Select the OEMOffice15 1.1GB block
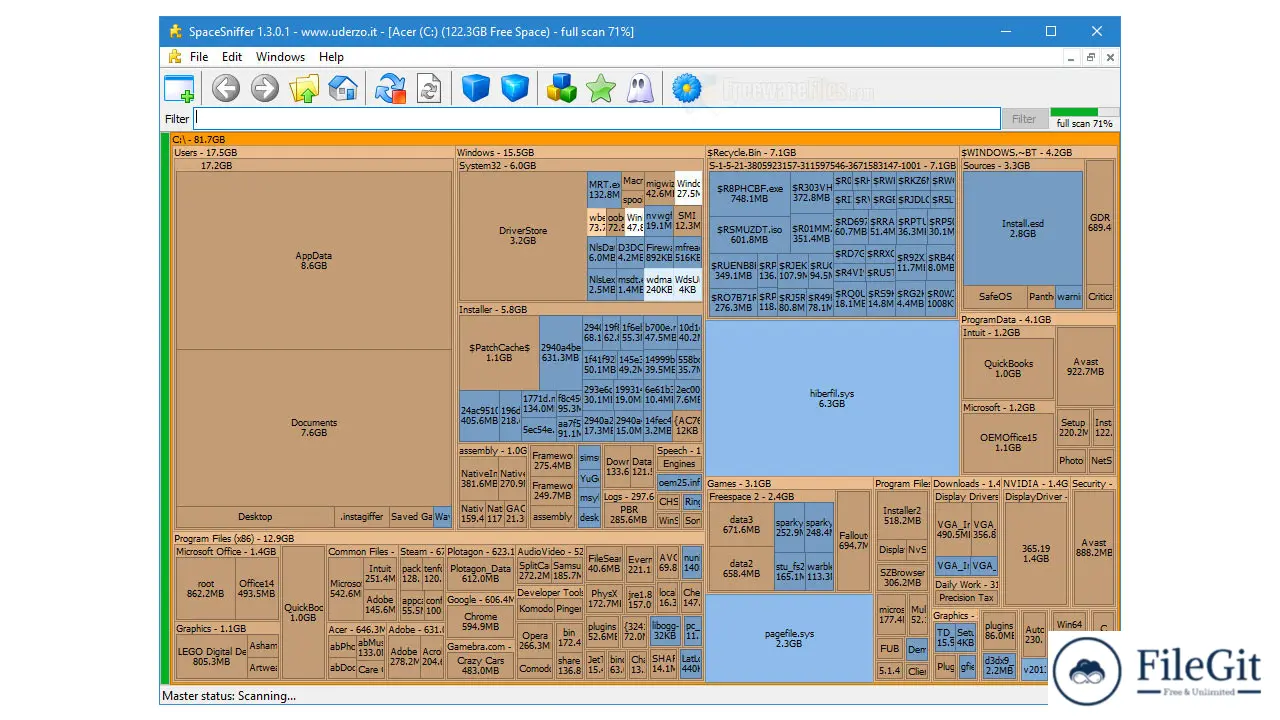This screenshot has width=1280, height=720. pyautogui.click(x=1008, y=443)
